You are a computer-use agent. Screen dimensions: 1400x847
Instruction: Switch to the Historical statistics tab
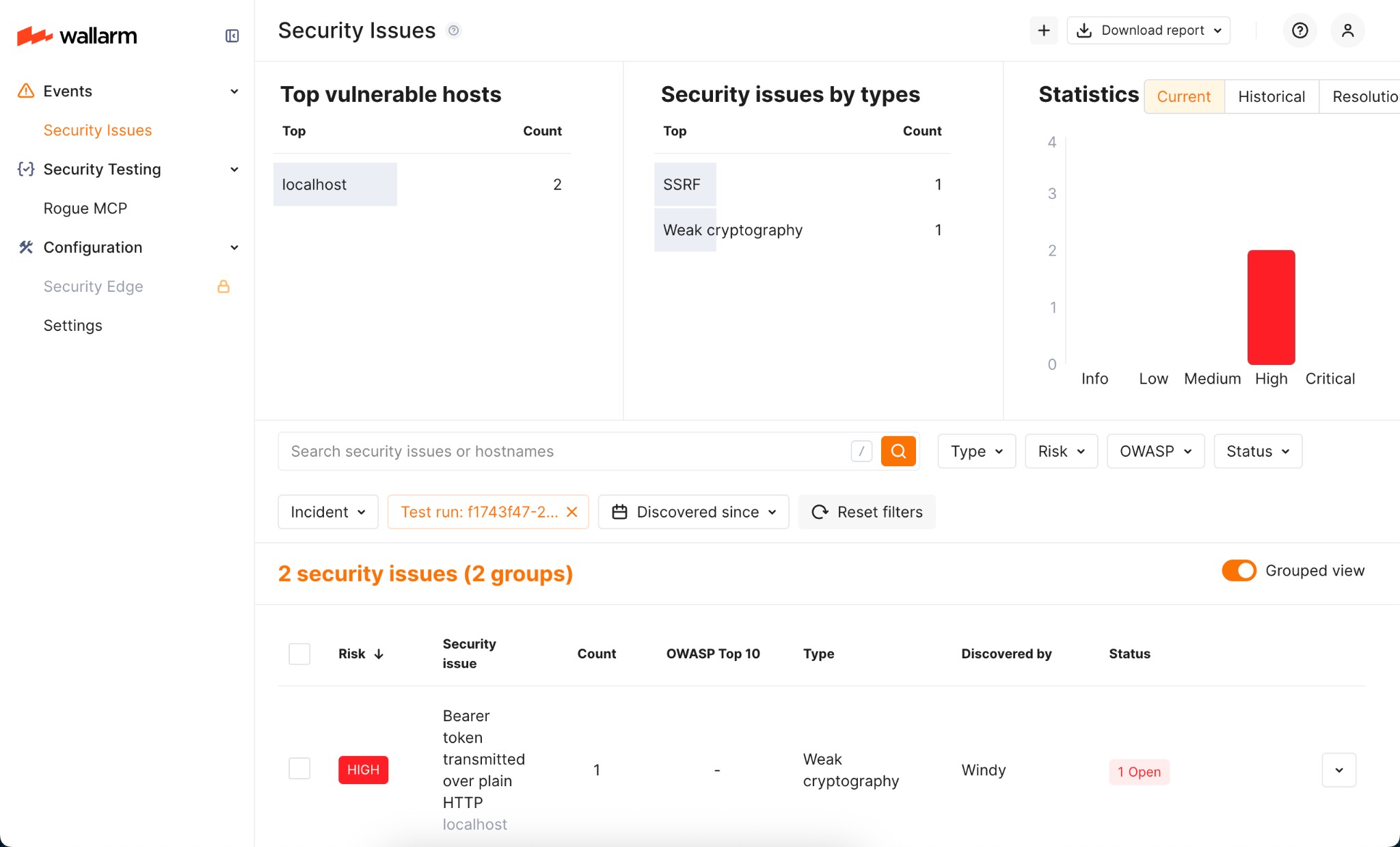pyautogui.click(x=1270, y=96)
